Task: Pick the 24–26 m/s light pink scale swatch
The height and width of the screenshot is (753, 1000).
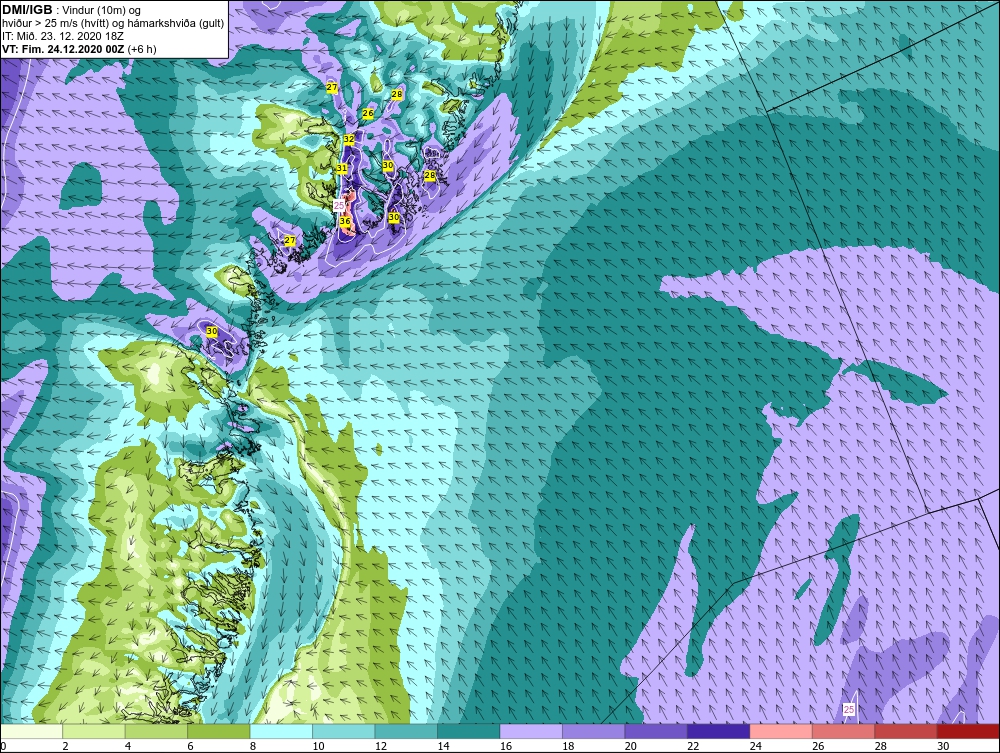Action: pyautogui.click(x=781, y=731)
